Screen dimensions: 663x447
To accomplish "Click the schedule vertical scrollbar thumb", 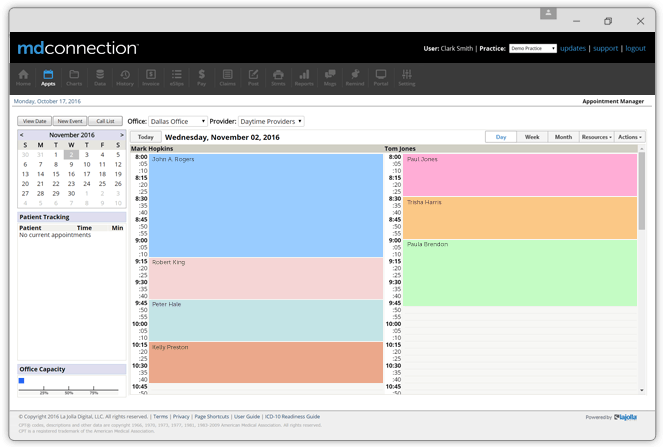I will pos(641,191).
